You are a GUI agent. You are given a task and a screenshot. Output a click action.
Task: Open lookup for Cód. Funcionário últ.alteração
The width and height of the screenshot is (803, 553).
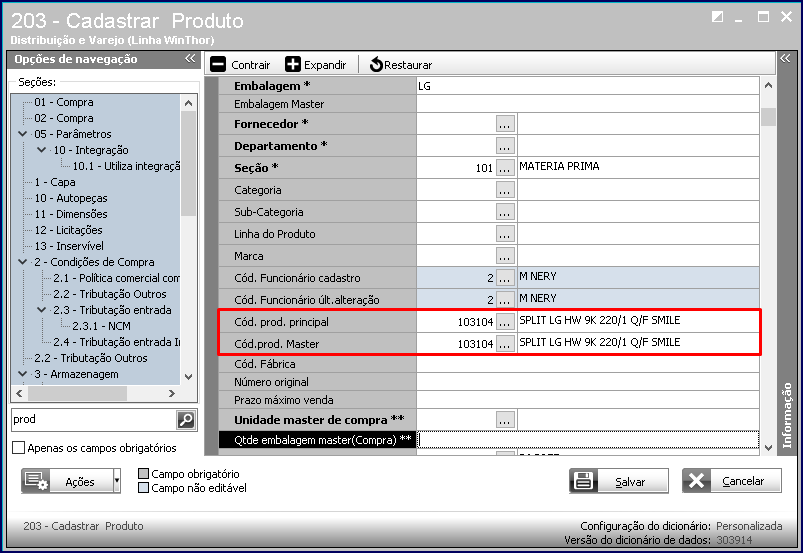[x=505, y=300]
